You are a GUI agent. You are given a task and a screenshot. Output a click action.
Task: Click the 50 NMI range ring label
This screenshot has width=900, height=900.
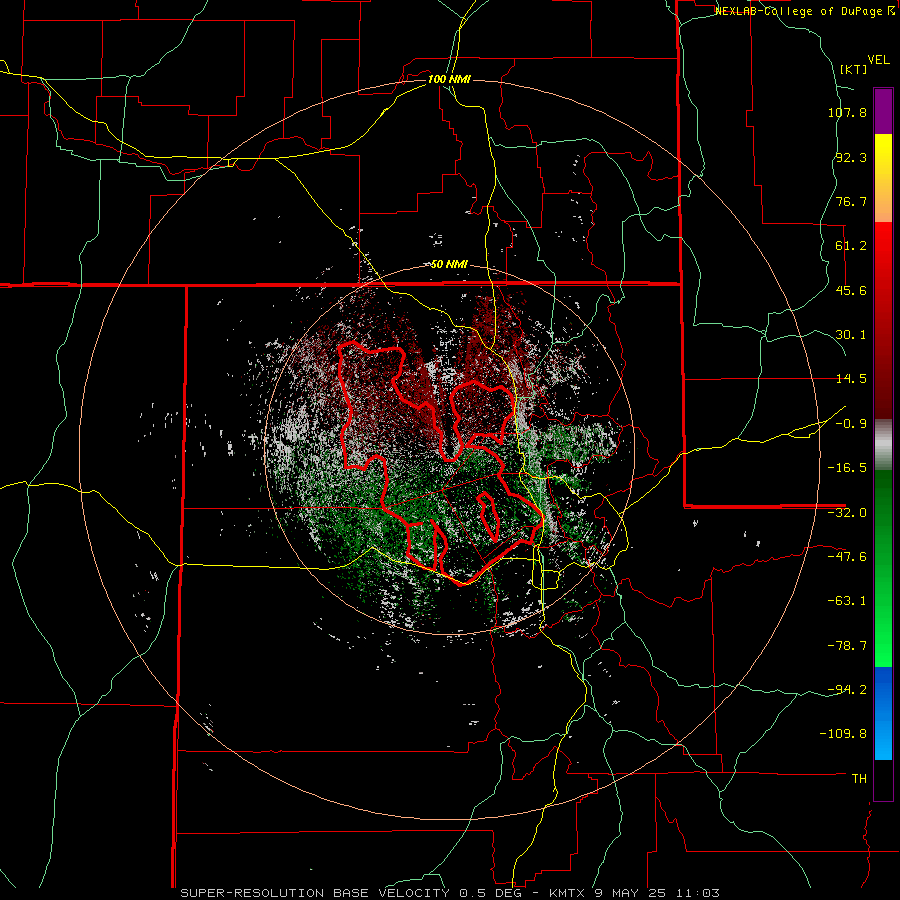point(449,265)
